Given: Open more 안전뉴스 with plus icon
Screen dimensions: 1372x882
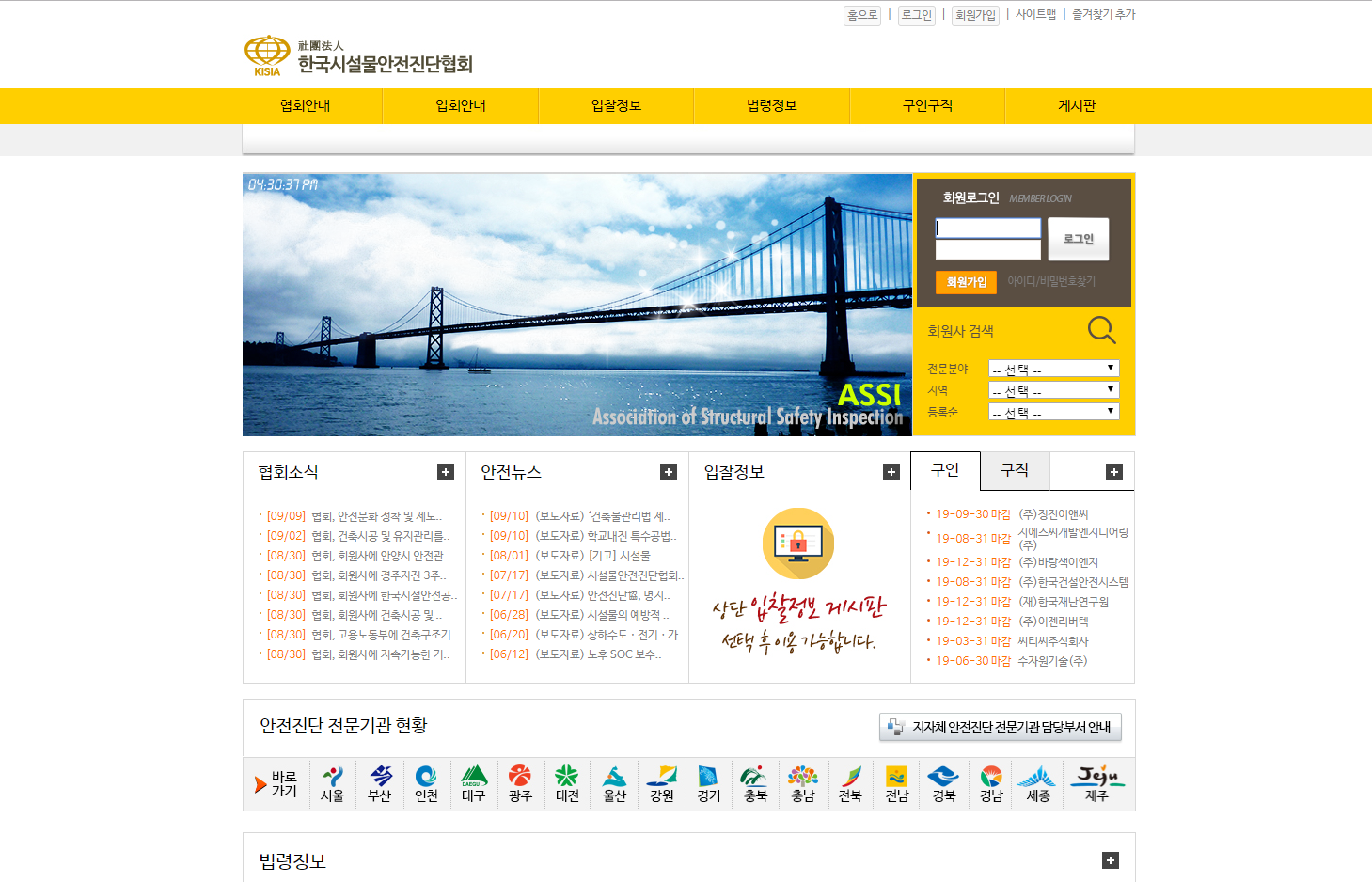Looking at the screenshot, I should coord(669,472).
